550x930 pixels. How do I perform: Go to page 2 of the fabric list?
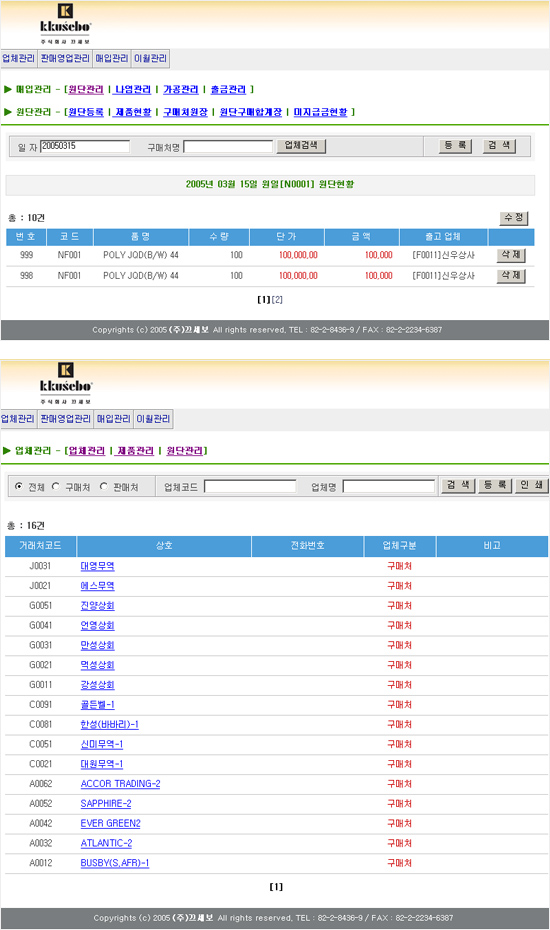click(x=277, y=300)
